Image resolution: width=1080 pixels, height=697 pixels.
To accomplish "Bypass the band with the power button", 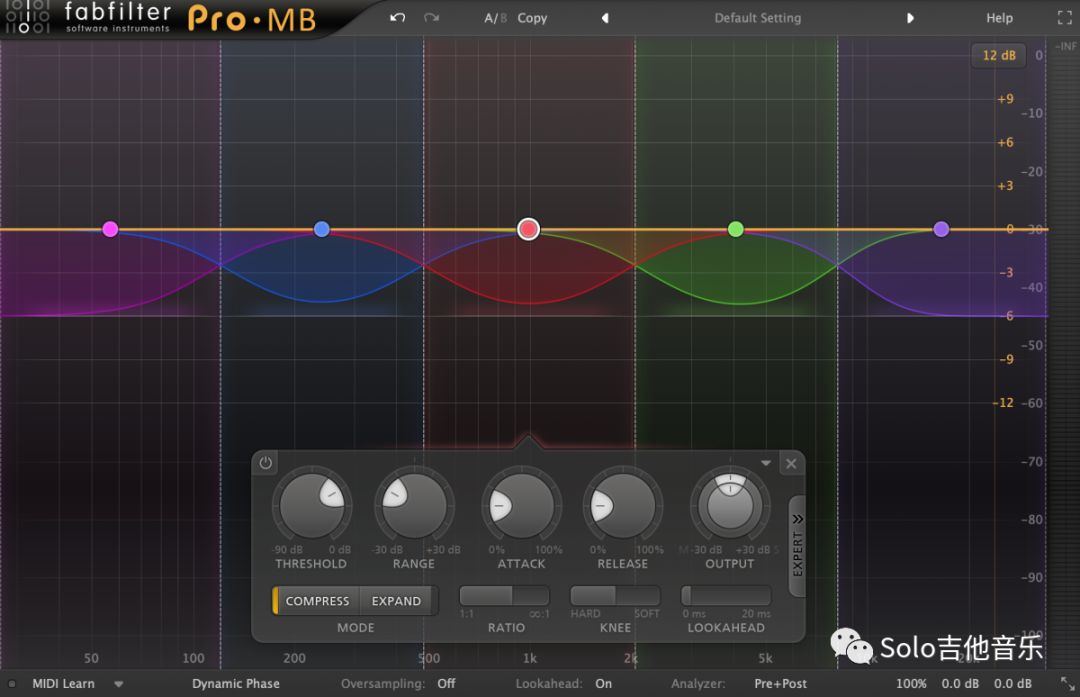I will [265, 464].
